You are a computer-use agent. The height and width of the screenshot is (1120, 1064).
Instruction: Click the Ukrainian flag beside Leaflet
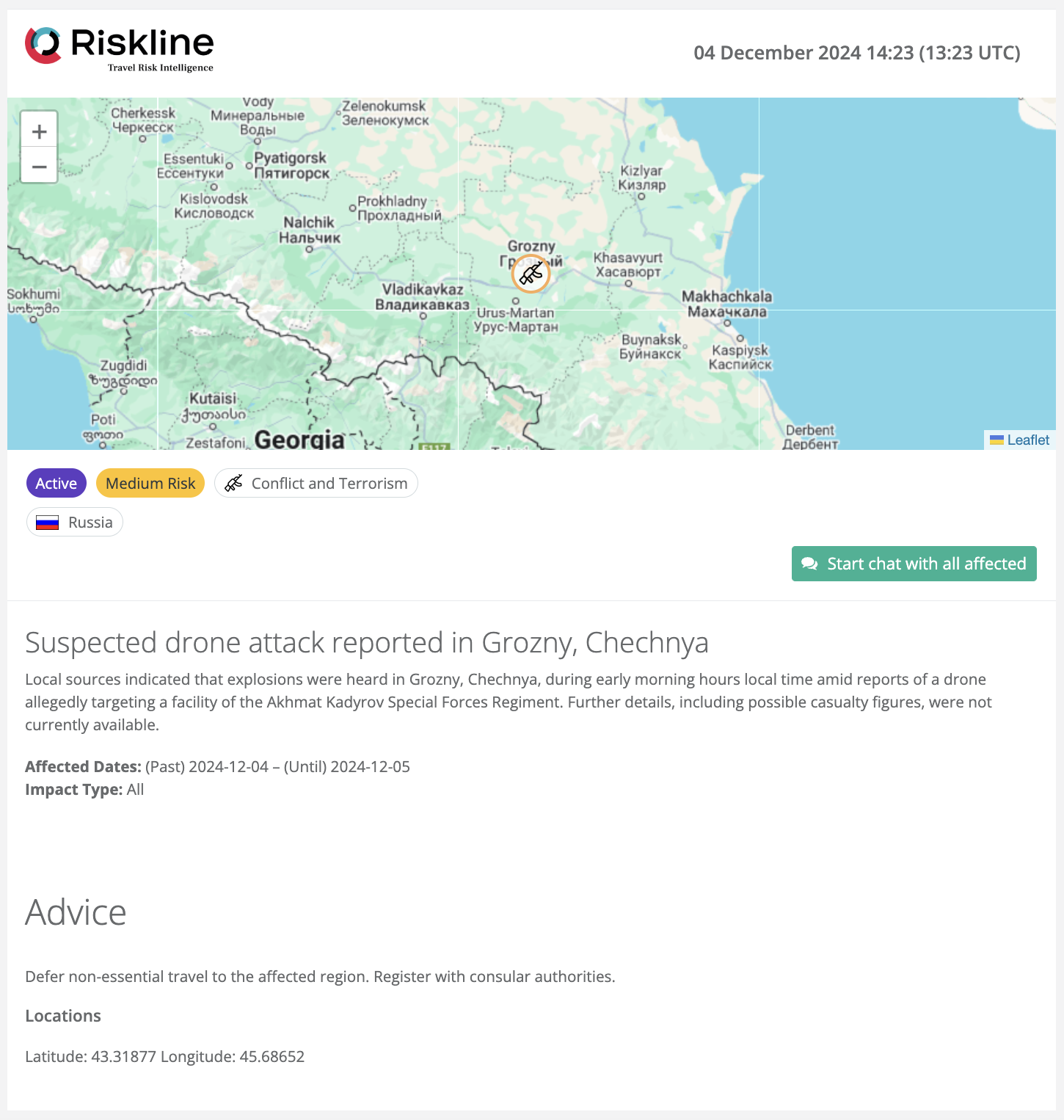coord(995,440)
